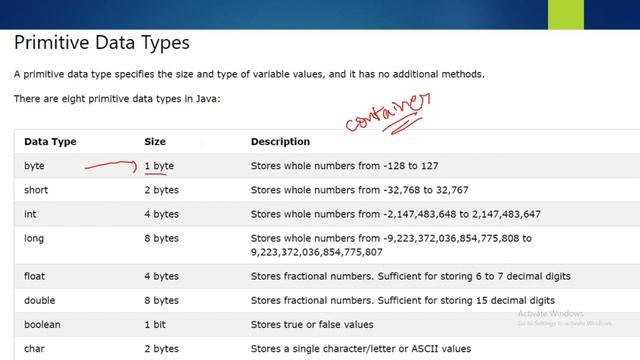Image resolution: width=640 pixels, height=360 pixels.
Task: Click the 'short' data type cell
Action: click(36, 190)
